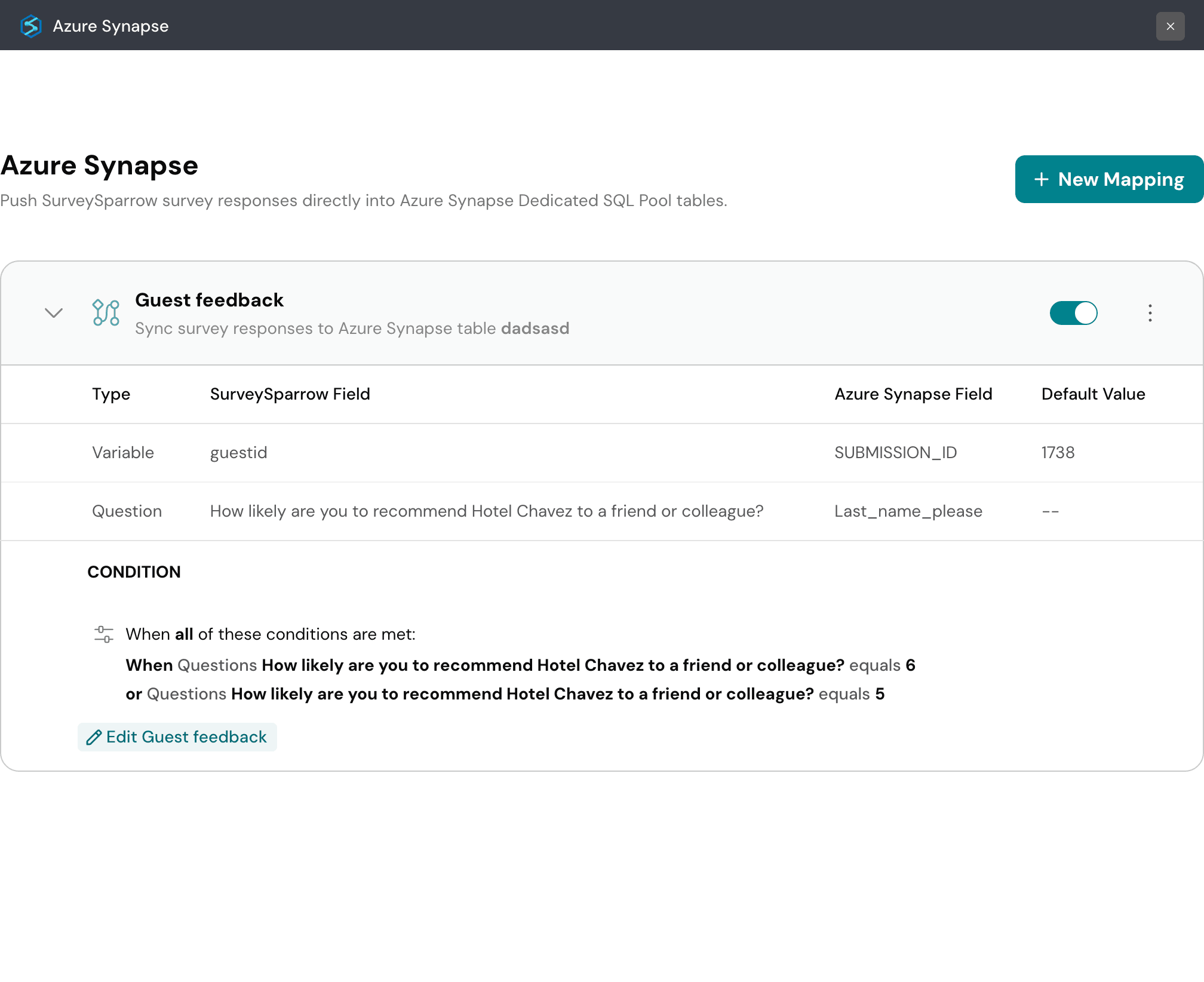
Task: Open Edit Guest feedback
Action: point(177,736)
